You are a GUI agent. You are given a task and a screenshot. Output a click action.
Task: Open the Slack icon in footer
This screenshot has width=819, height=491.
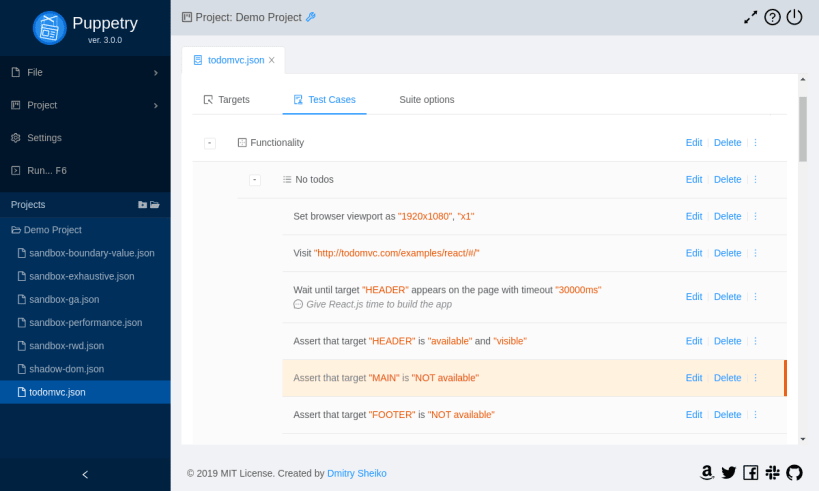click(772, 473)
